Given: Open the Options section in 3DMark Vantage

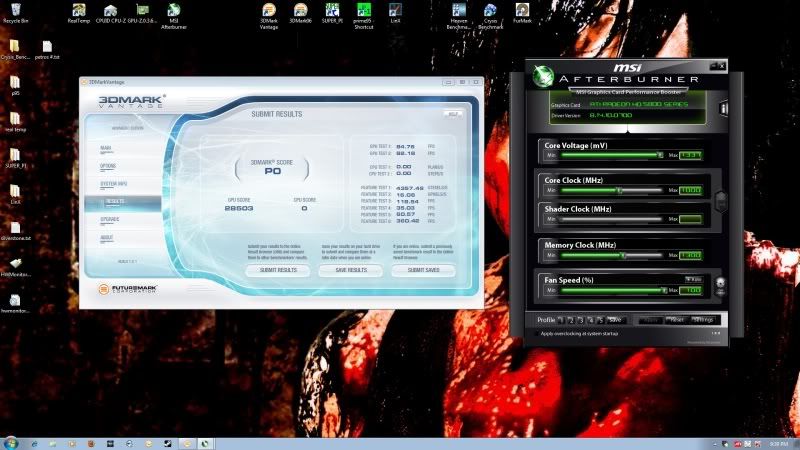Looking at the screenshot, I should pos(108,166).
